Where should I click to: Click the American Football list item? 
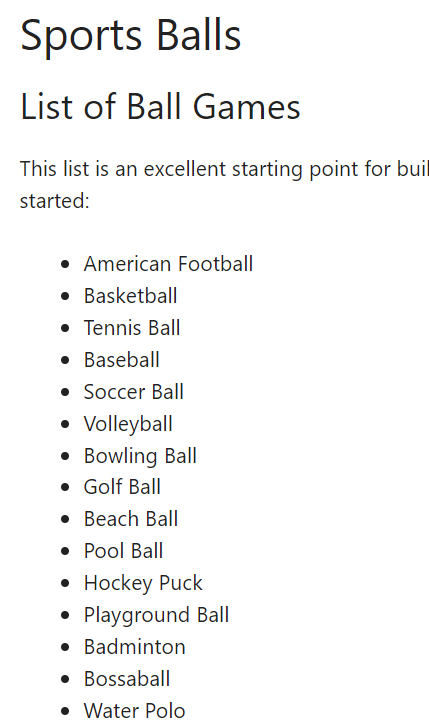pos(168,264)
